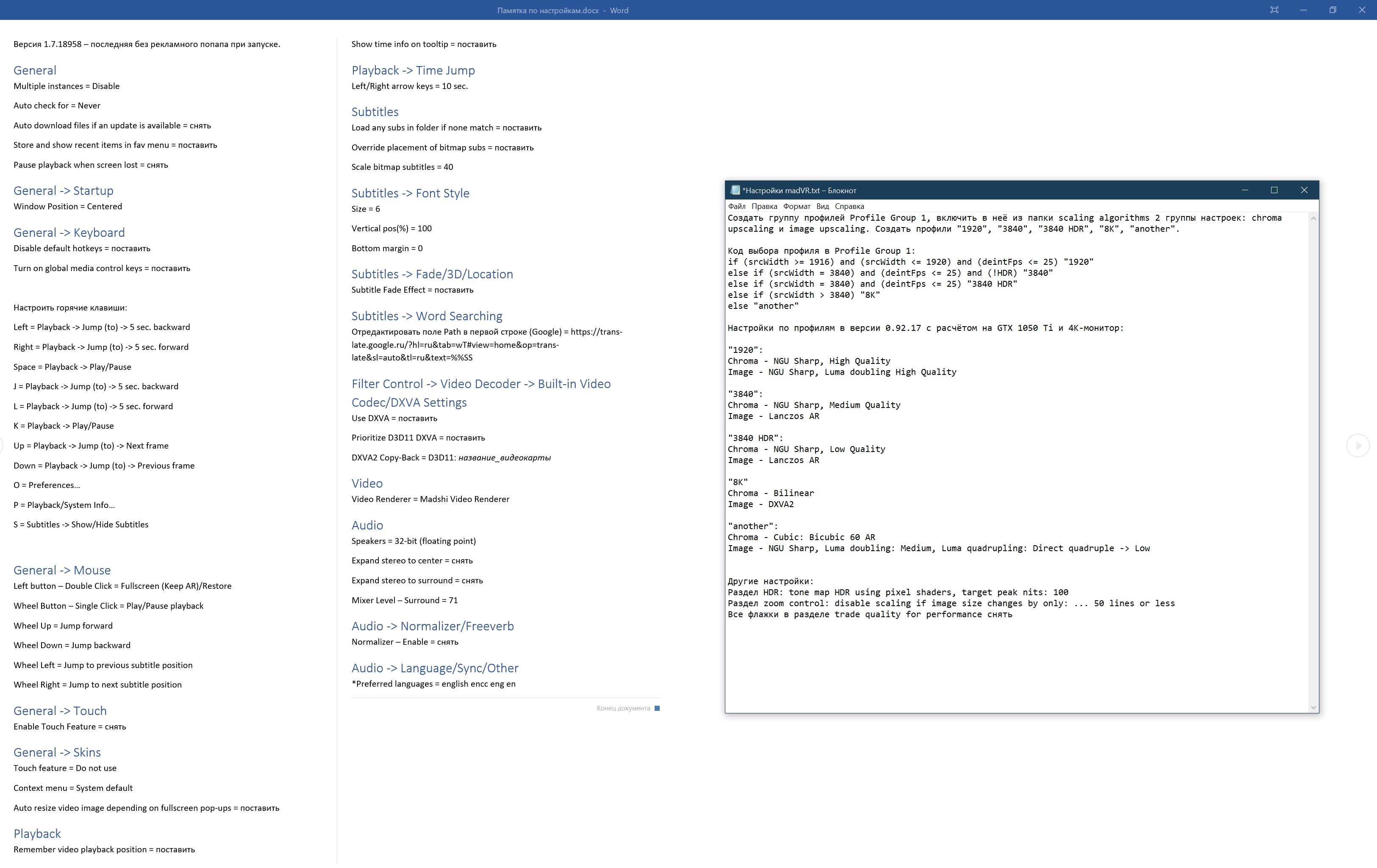
Task: Close the Настройки madVR.txt Notepad window
Action: pos(1304,190)
